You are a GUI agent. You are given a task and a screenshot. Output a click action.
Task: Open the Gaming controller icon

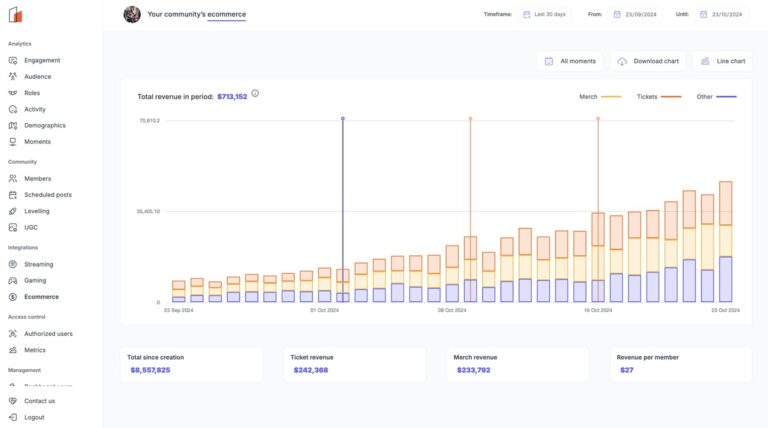point(13,280)
